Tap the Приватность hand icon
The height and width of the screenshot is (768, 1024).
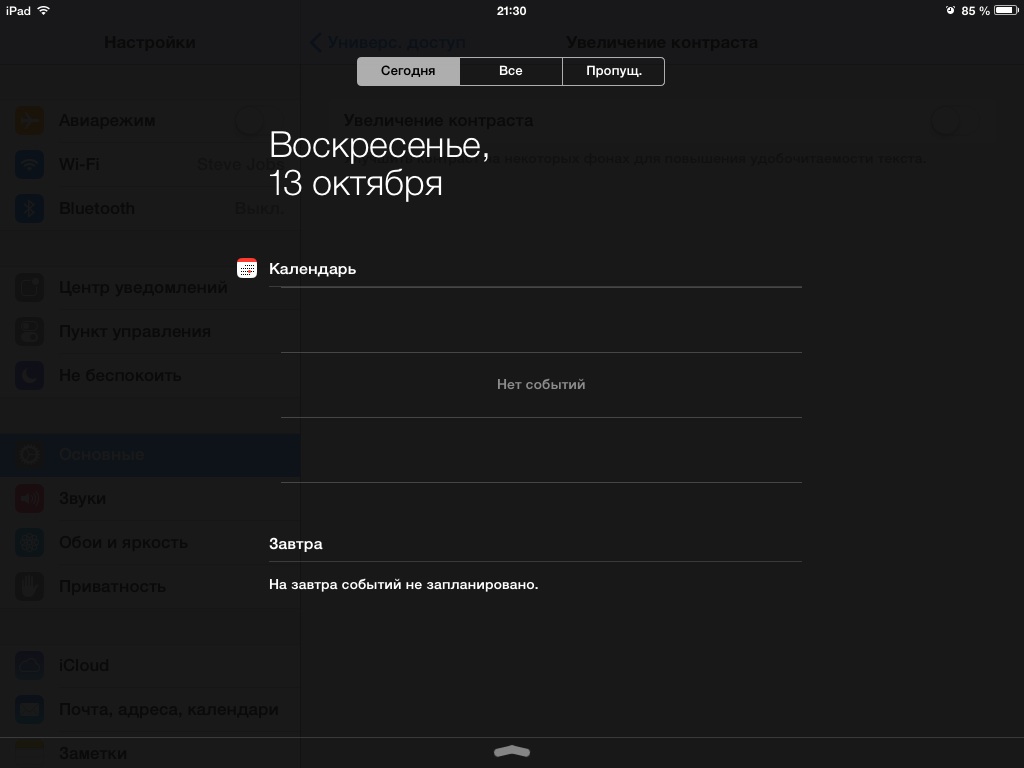click(29, 586)
